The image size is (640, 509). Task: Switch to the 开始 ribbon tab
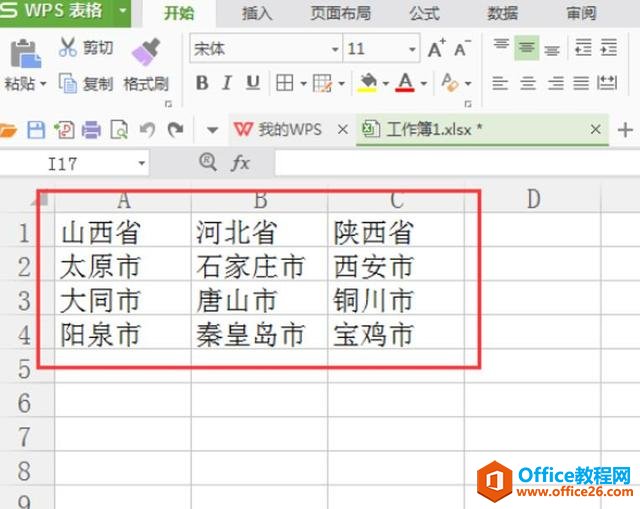179,13
